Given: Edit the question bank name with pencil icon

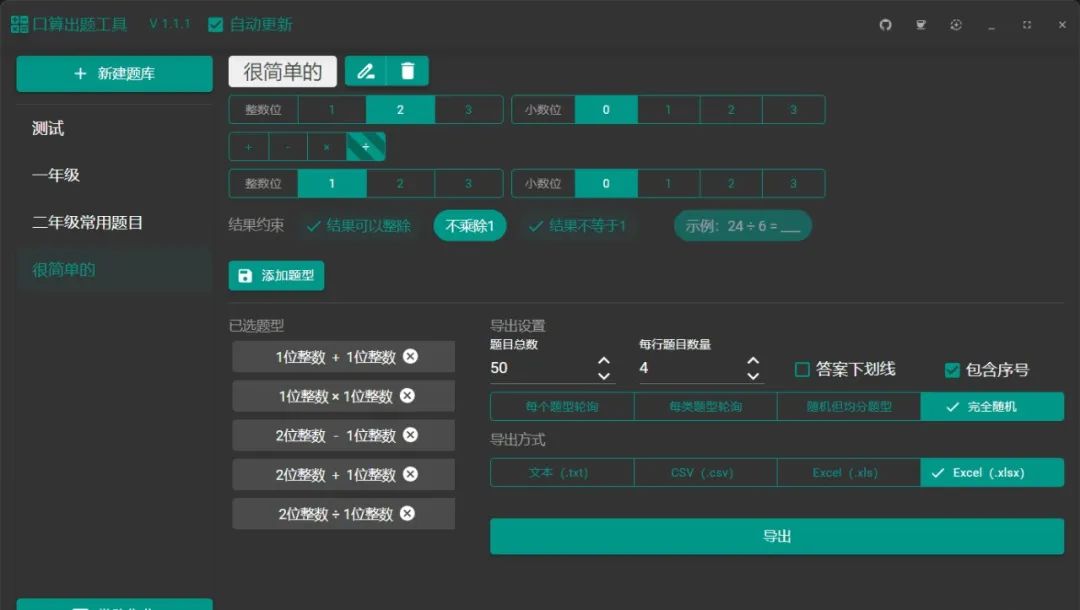Looking at the screenshot, I should 366,71.
